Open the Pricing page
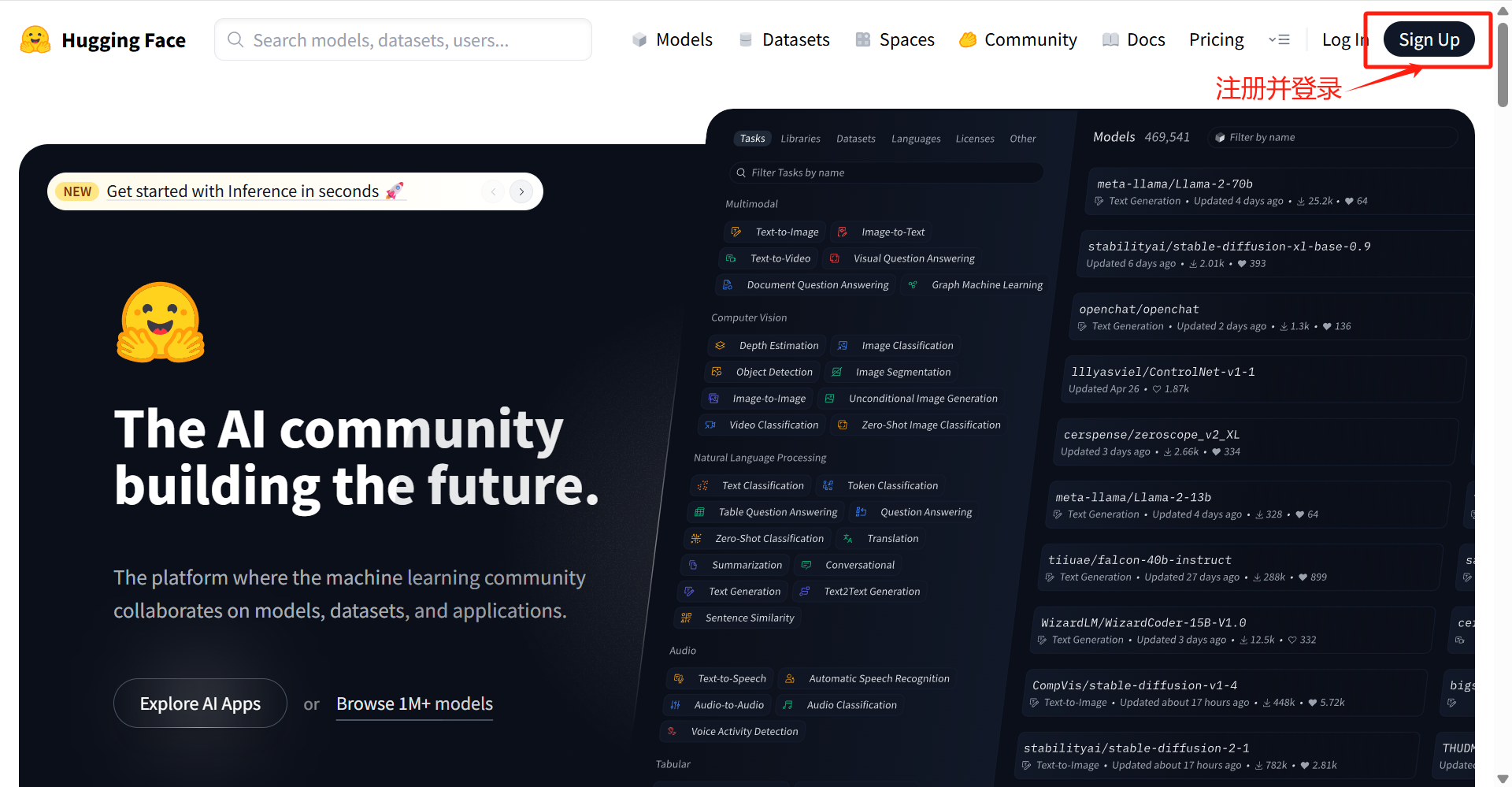 [1216, 39]
